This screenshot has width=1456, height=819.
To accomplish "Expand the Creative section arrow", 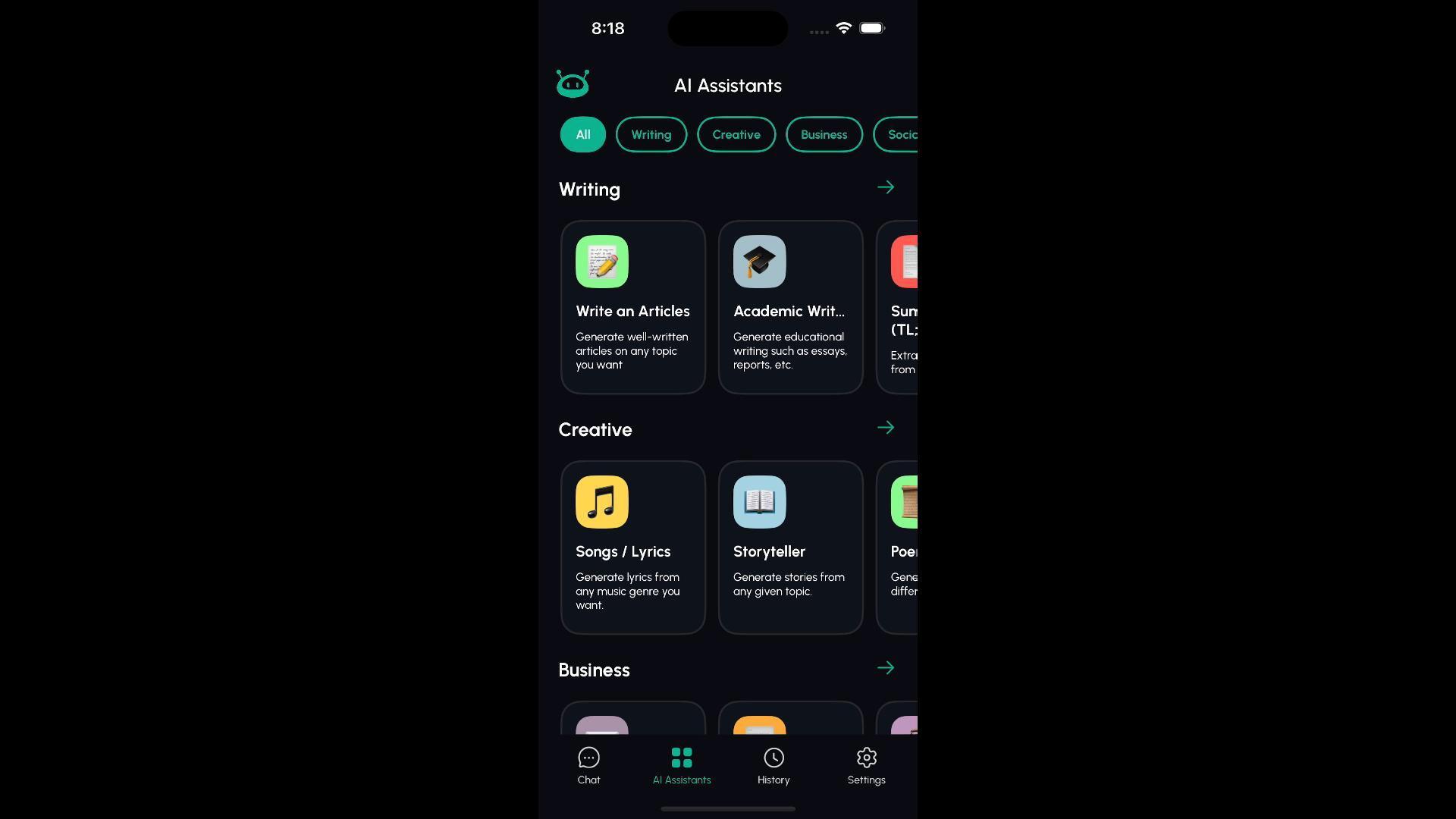I will [885, 428].
